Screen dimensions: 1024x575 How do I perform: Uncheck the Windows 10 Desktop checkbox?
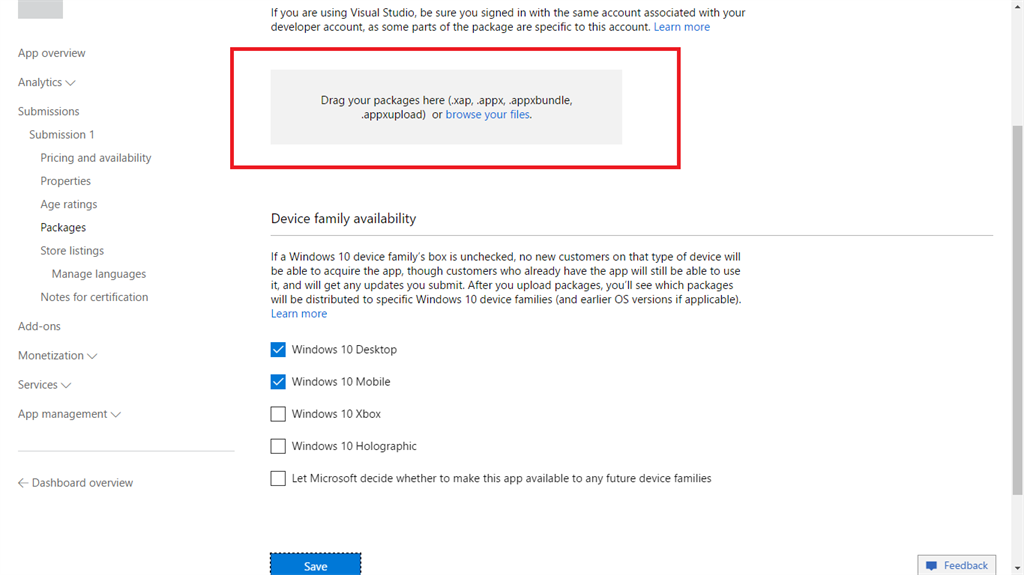(278, 350)
